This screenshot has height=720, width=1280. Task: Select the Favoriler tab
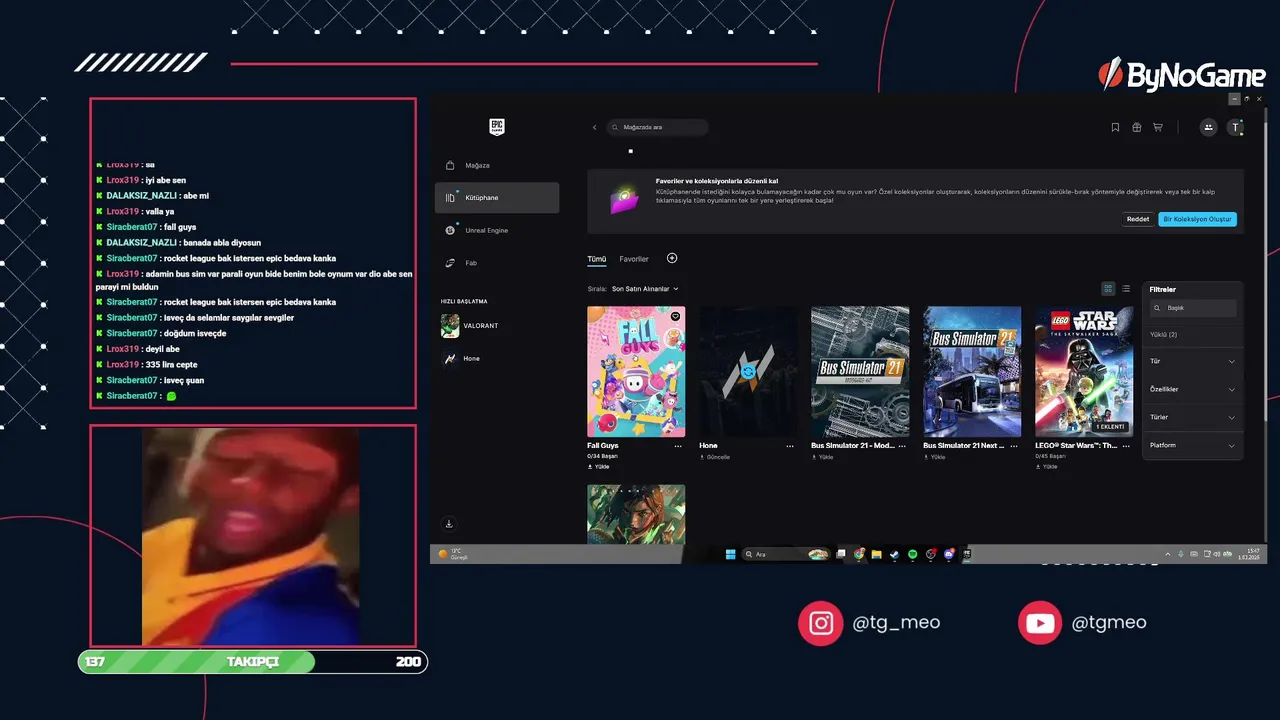(634, 259)
